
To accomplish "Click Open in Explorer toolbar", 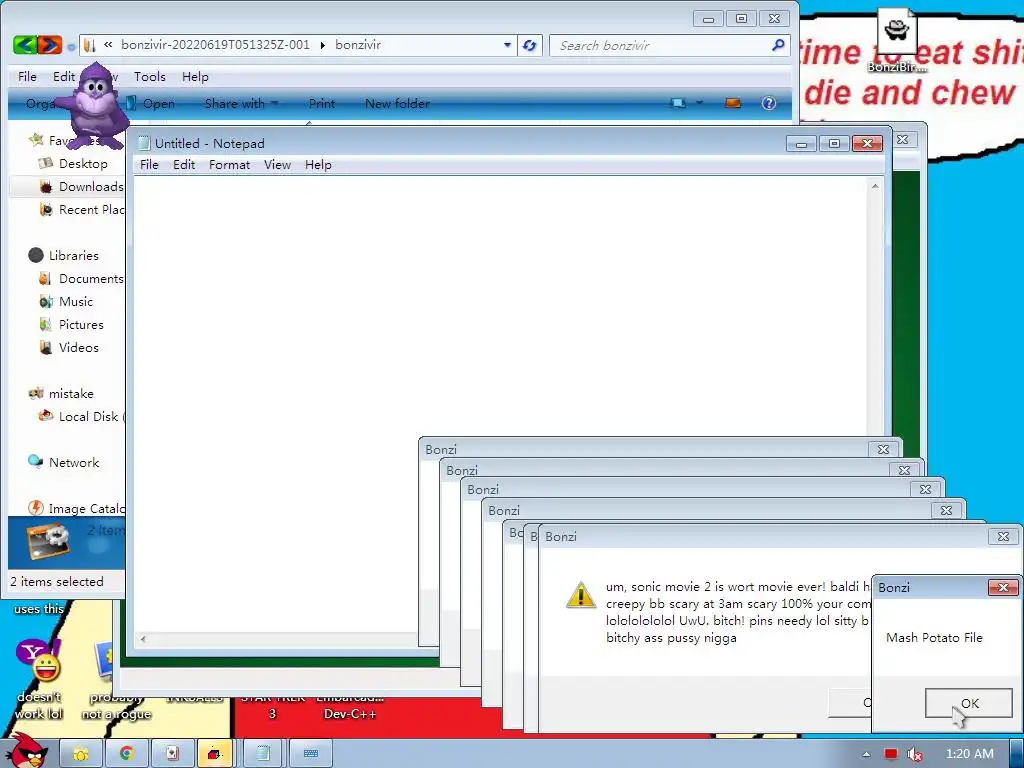I will point(152,103).
